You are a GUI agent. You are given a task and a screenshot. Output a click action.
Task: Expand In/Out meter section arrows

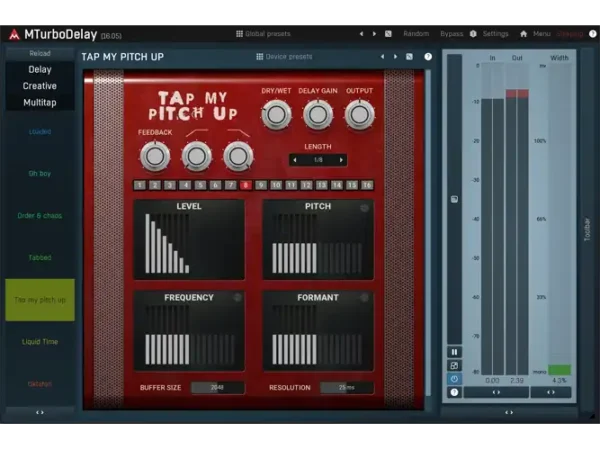[496, 392]
